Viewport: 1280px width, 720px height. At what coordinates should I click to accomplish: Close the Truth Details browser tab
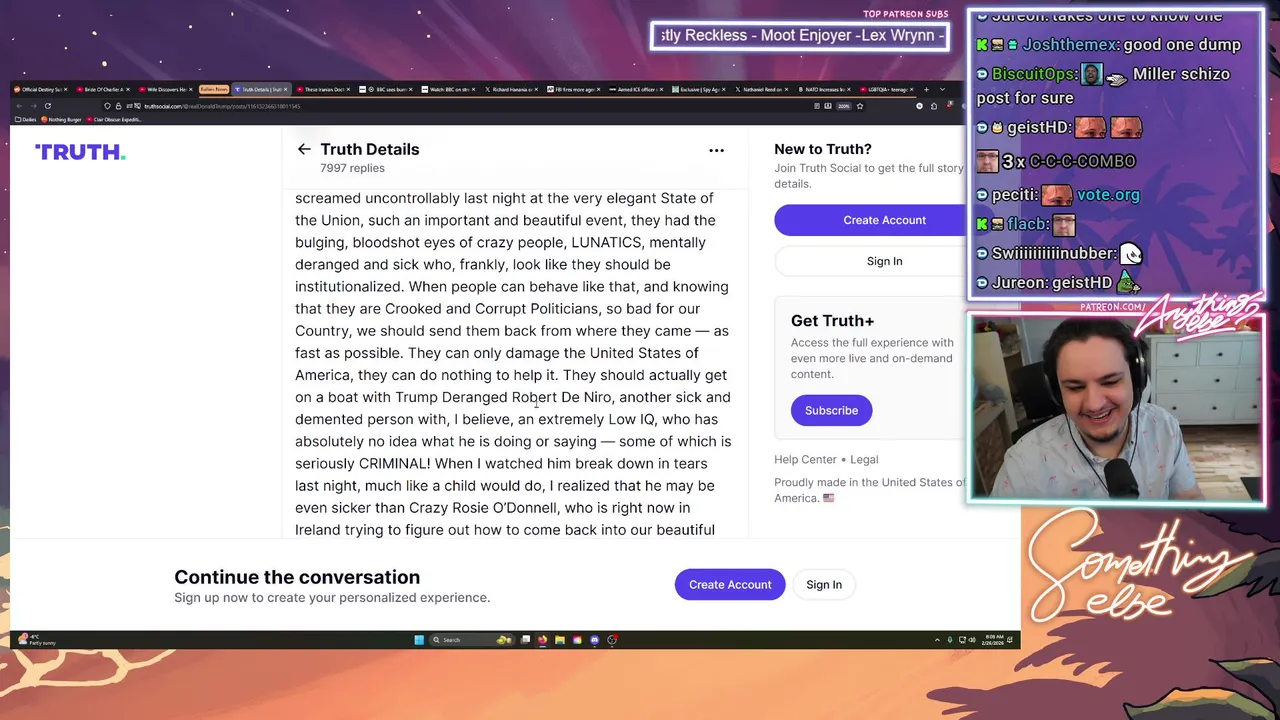pyautogui.click(x=286, y=89)
